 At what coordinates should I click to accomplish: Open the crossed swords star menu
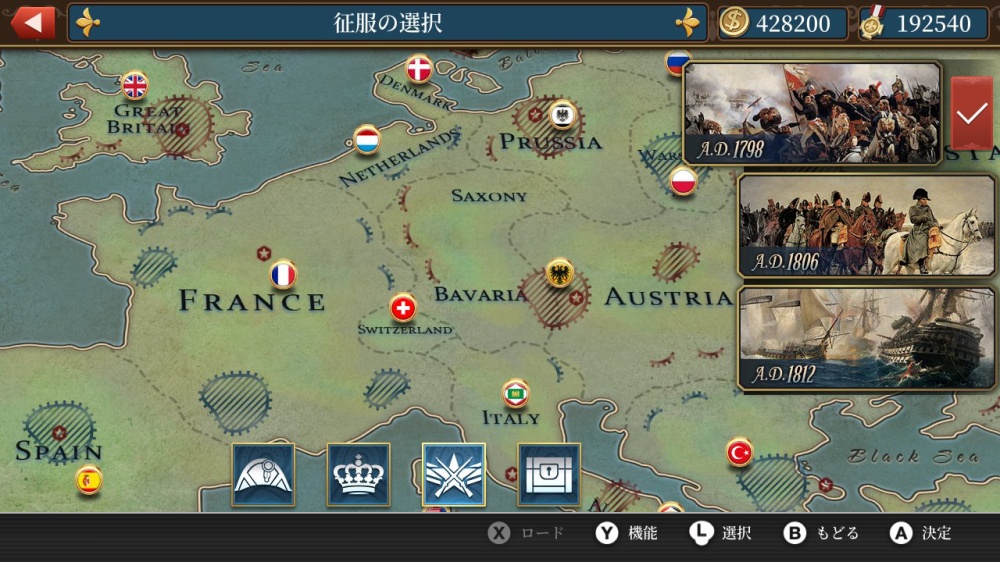pyautogui.click(x=454, y=475)
